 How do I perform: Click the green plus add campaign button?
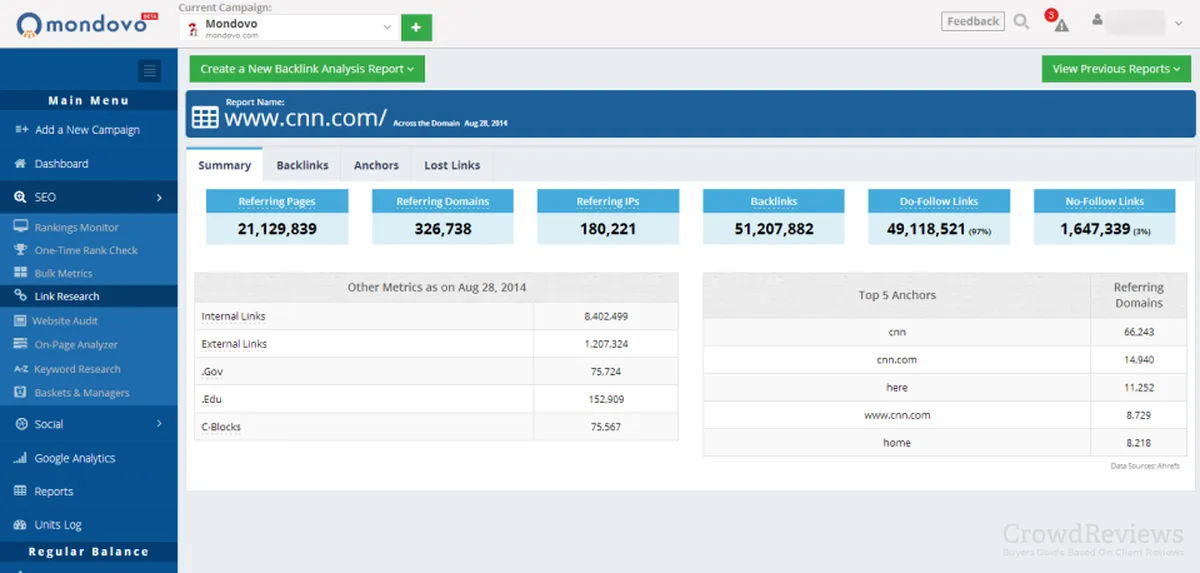coord(416,27)
